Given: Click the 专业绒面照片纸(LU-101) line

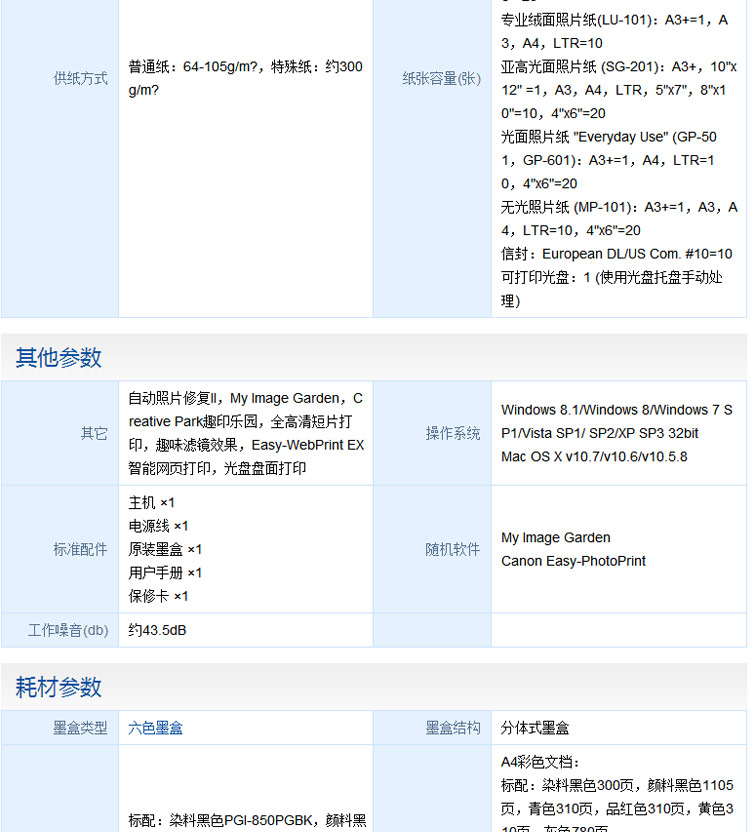Looking at the screenshot, I should (614, 20).
